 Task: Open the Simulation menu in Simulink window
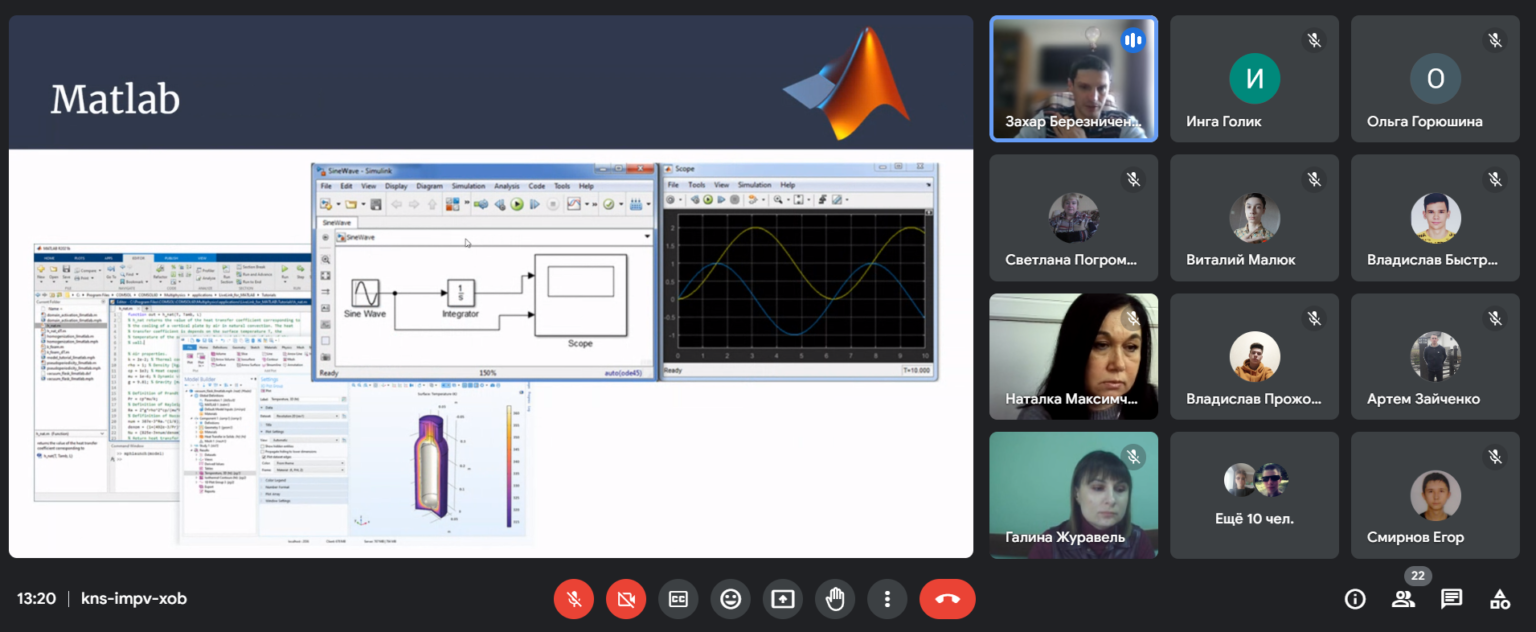(x=469, y=186)
